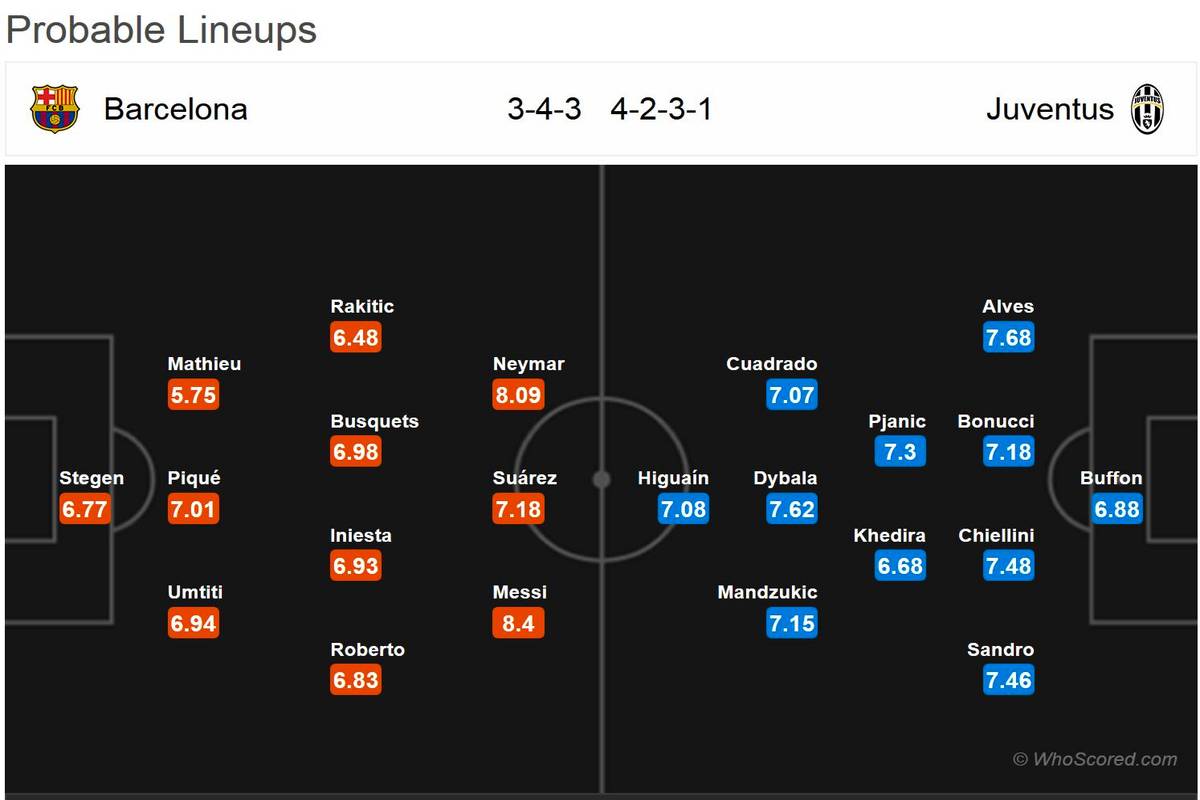Viewport: 1200px width, 800px height.
Task: Select the Mandzukic player name
Action: tap(767, 592)
